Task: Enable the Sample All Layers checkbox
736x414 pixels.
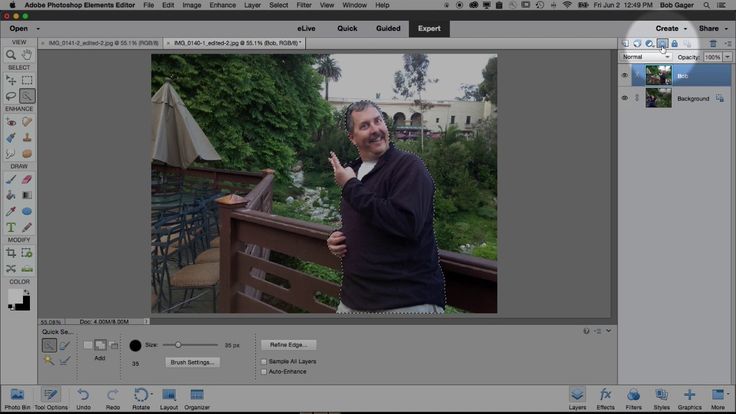Action: pyautogui.click(x=264, y=361)
